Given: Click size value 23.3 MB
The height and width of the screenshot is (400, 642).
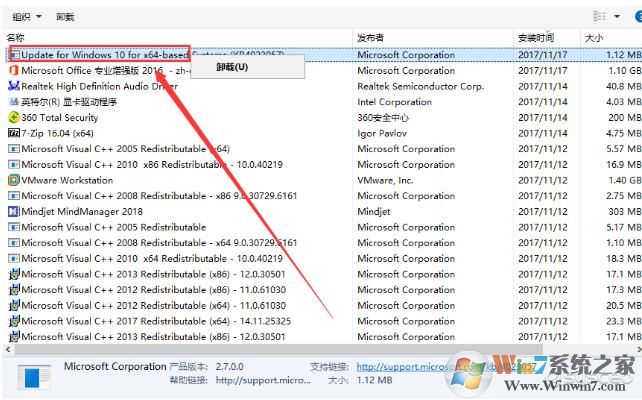Looking at the screenshot, I should [623, 321].
